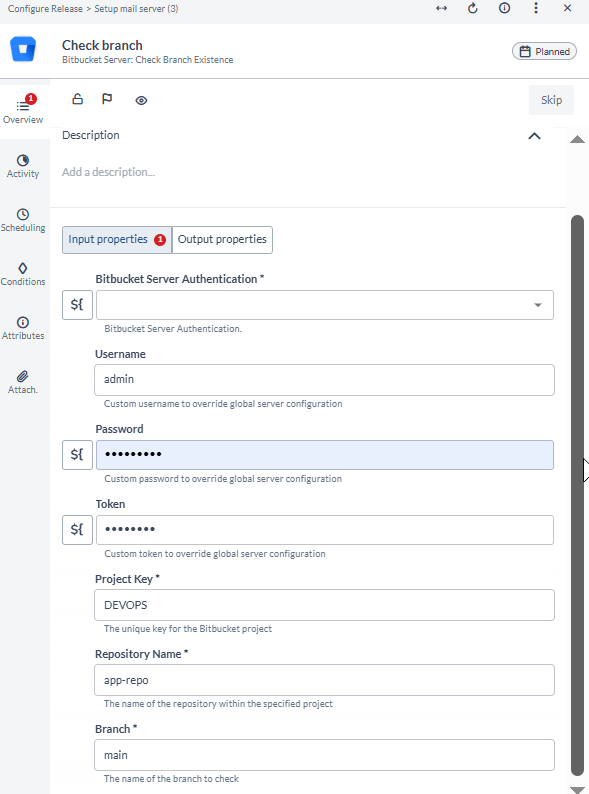The width and height of the screenshot is (589, 794).
Task: Toggle variable mode for the Password field
Action: tap(77, 455)
